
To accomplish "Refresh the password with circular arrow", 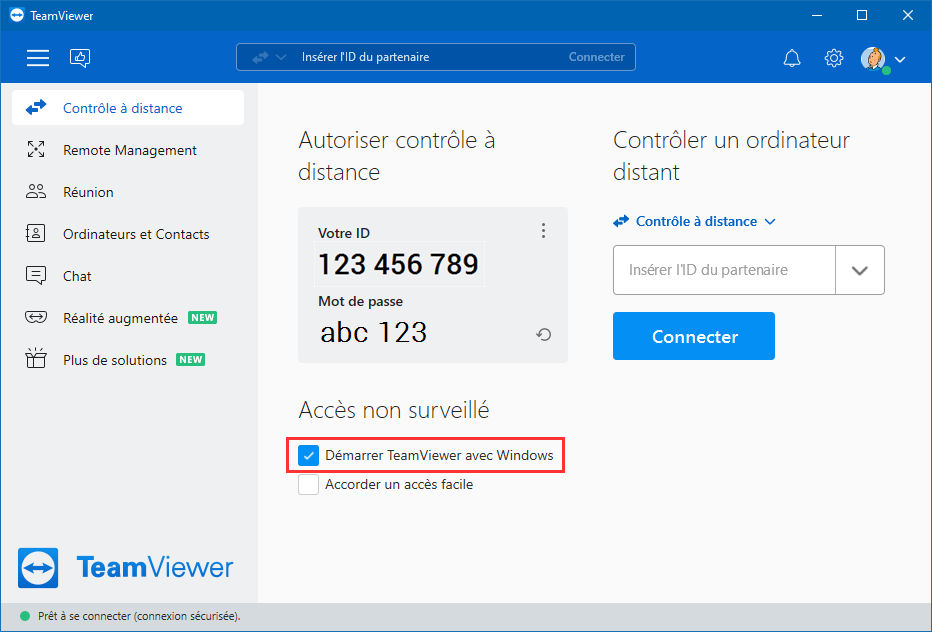I will (x=543, y=335).
